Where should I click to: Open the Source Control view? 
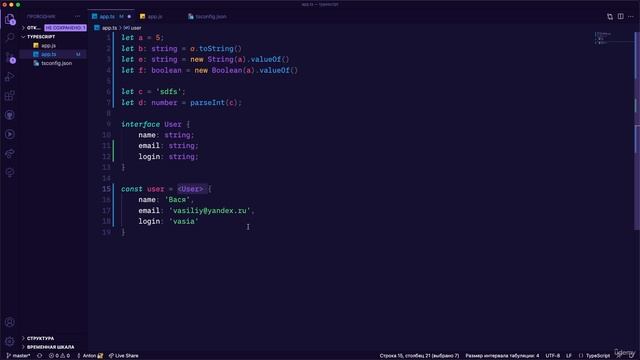coord(10,57)
